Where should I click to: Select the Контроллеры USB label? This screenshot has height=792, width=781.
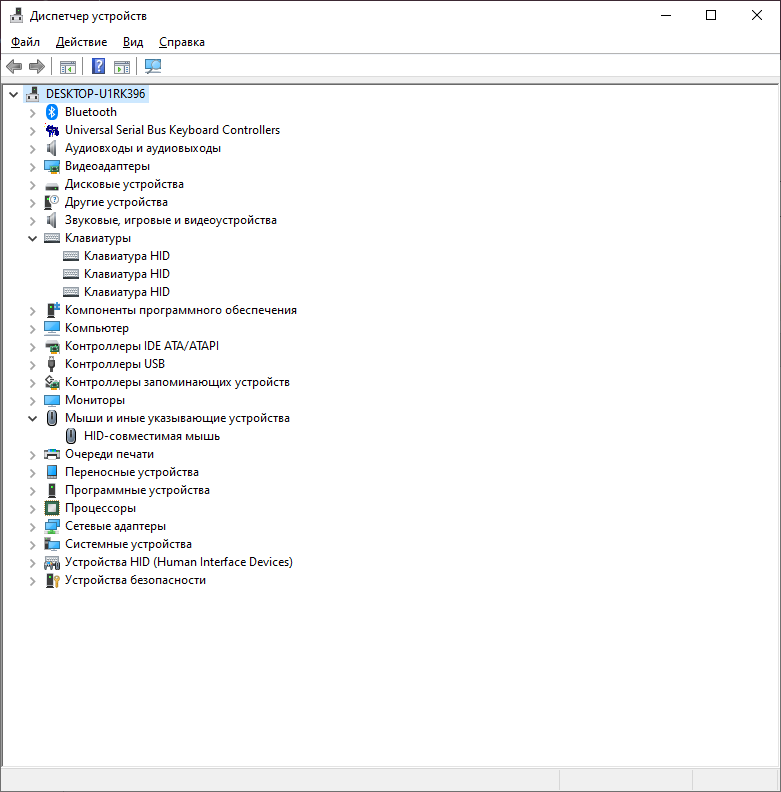coord(115,364)
